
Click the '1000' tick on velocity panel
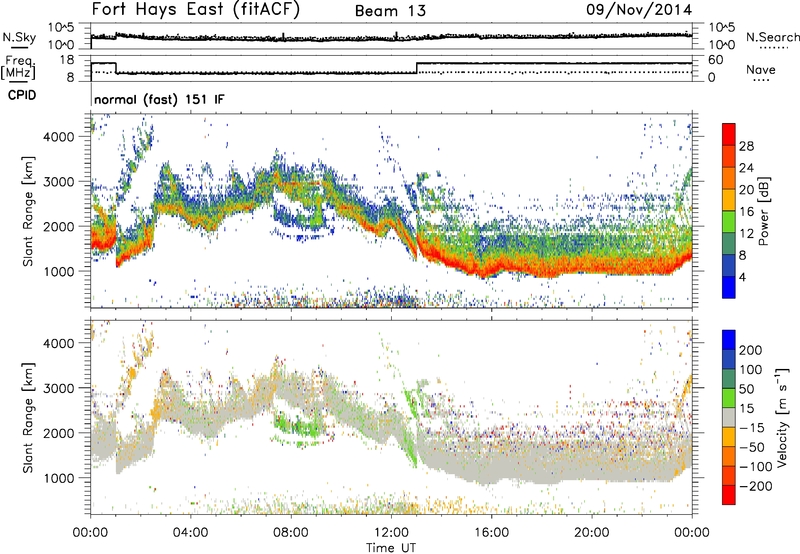[x=58, y=478]
